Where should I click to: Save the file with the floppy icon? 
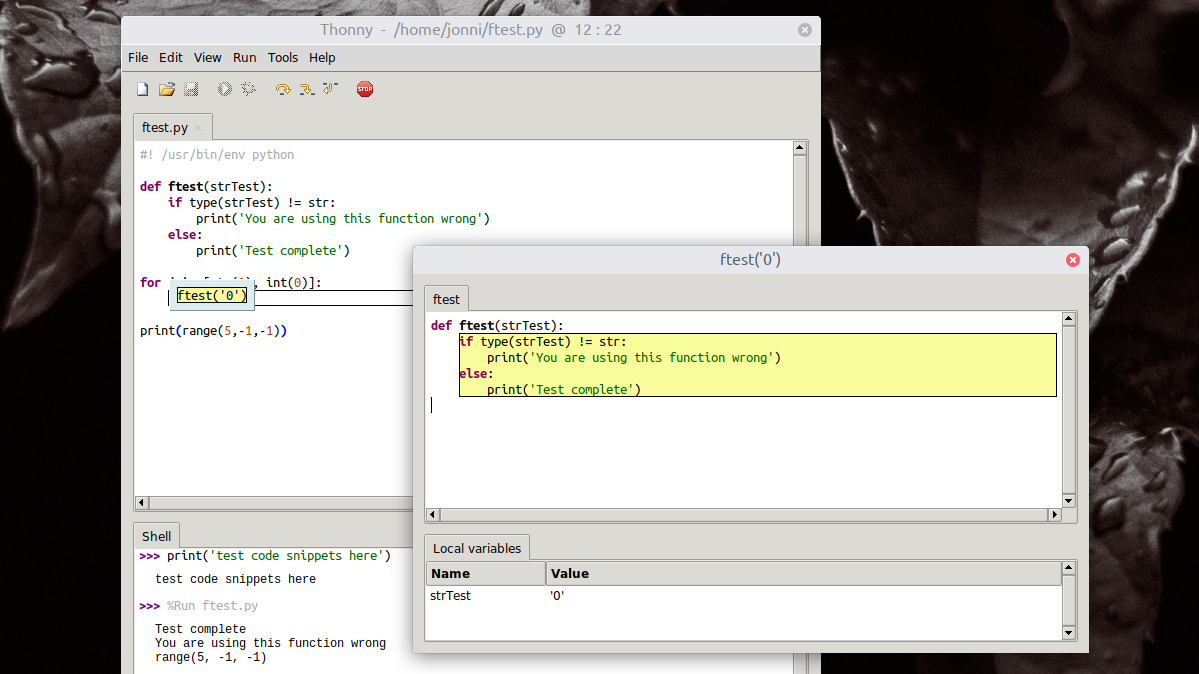tap(191, 90)
